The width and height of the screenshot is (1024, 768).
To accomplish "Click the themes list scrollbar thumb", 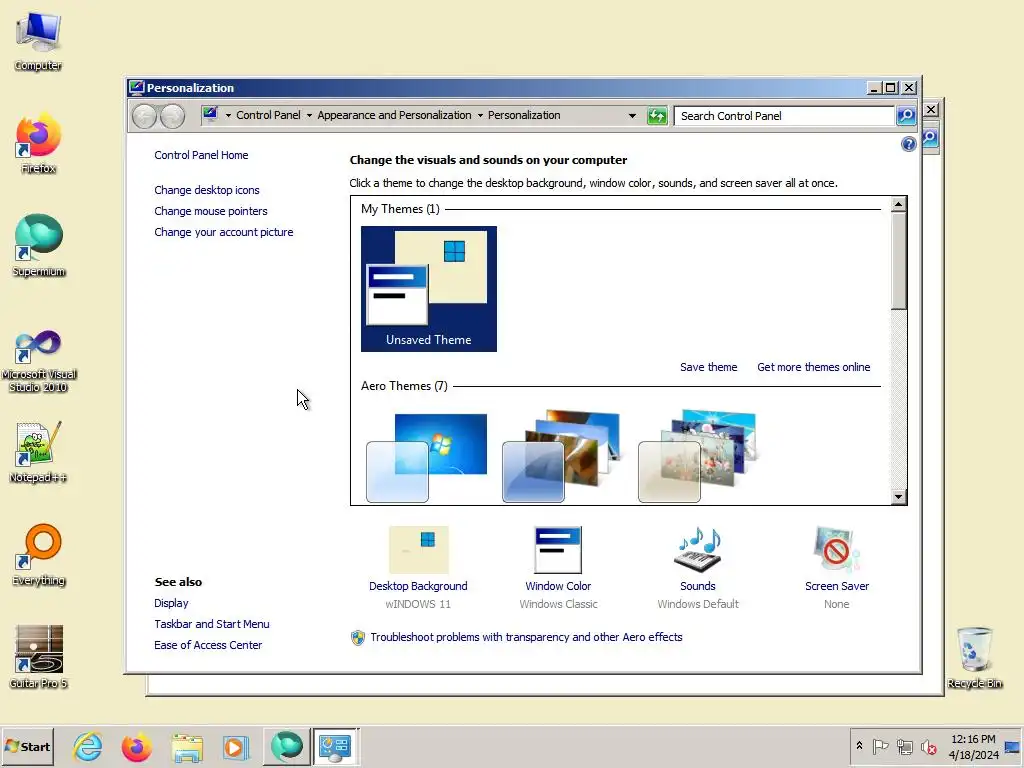I will [x=899, y=261].
